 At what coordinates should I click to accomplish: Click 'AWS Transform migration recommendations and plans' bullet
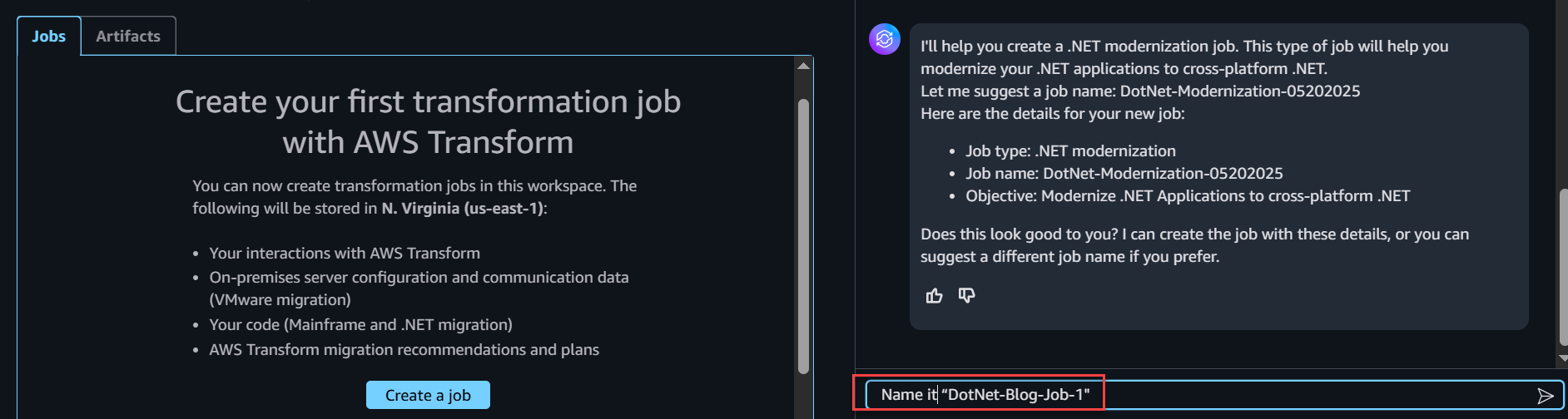(x=404, y=350)
